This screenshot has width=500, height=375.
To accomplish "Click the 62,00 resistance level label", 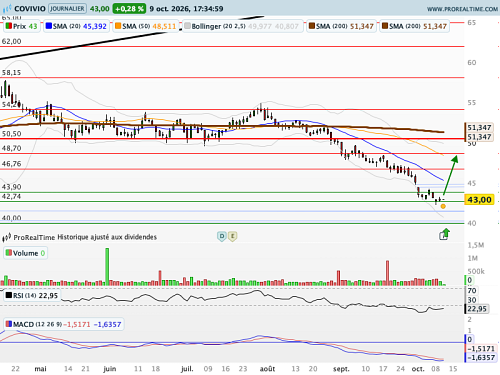I will [11, 41].
